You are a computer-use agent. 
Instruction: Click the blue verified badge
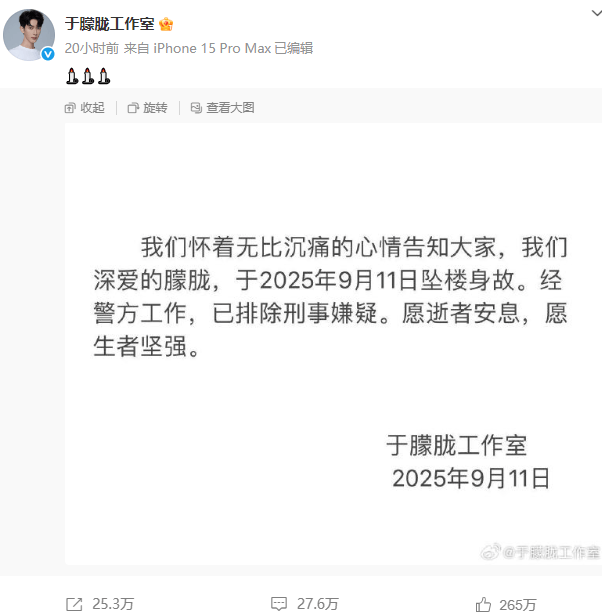(x=48, y=54)
